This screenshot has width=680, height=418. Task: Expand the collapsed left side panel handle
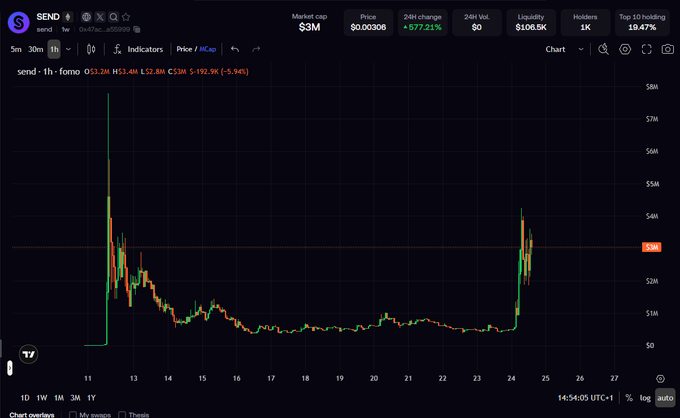10,368
